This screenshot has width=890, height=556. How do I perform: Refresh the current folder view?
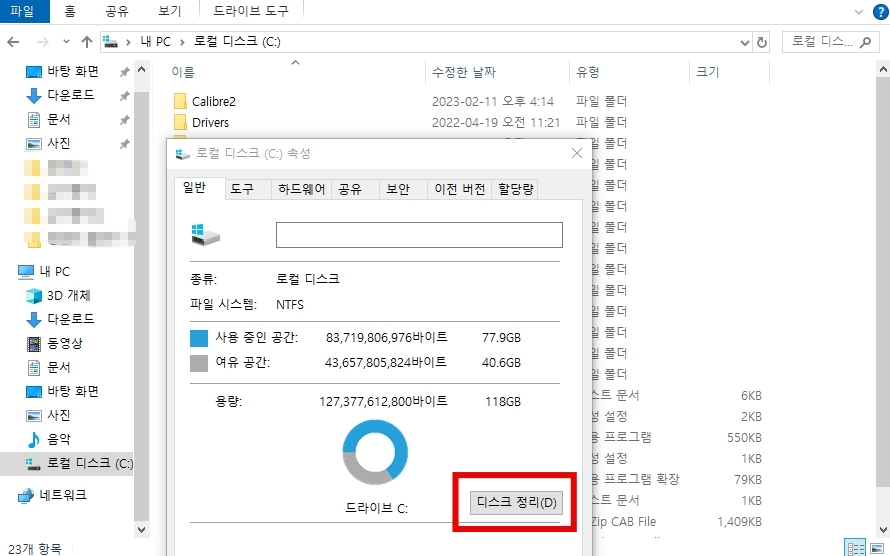(762, 43)
